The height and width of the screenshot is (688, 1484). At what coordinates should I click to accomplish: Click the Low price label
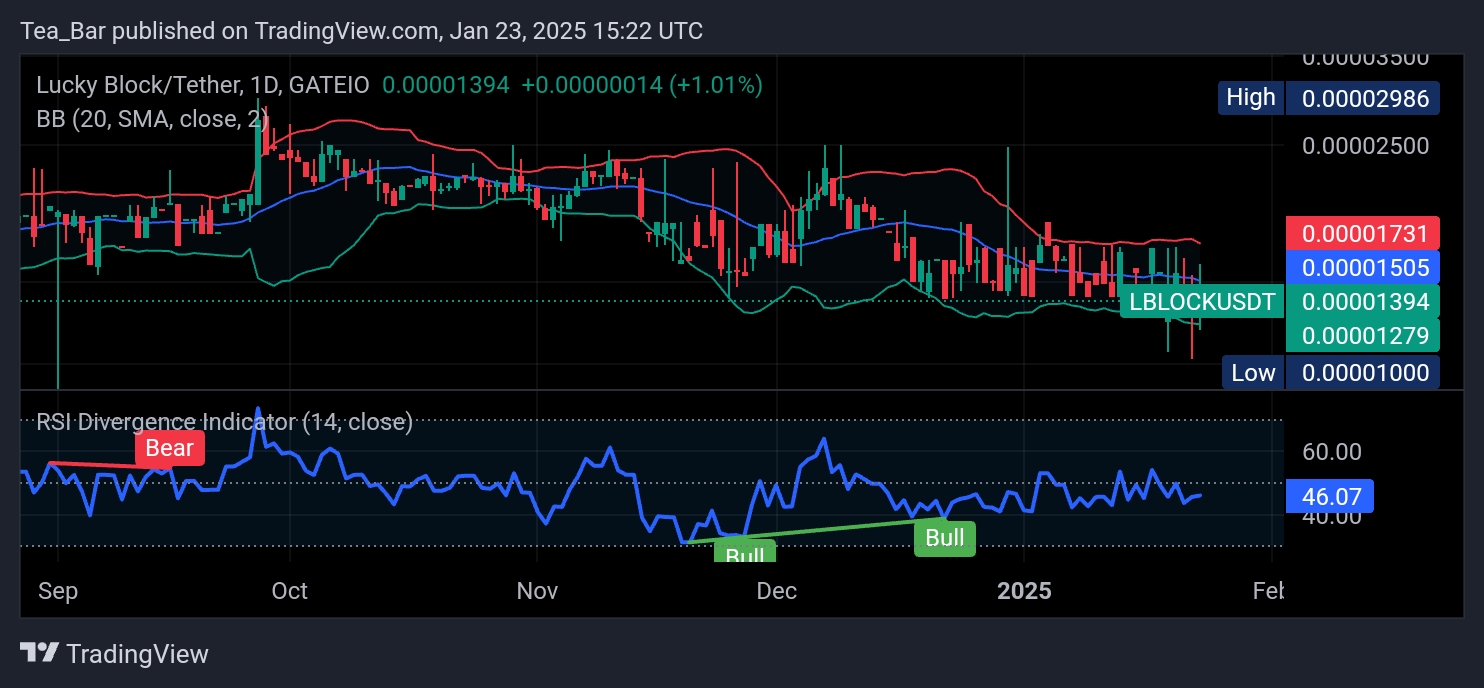point(1253,373)
